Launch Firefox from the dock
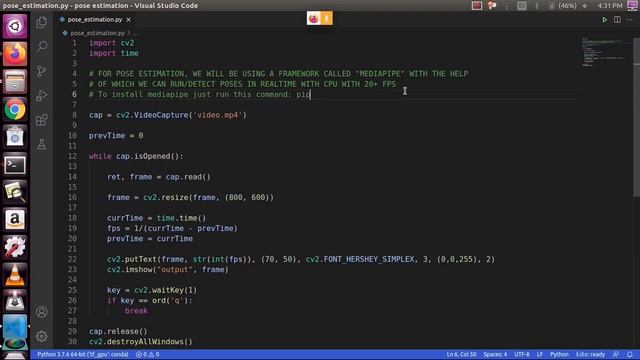This screenshot has width=640, height=360. 15,54
